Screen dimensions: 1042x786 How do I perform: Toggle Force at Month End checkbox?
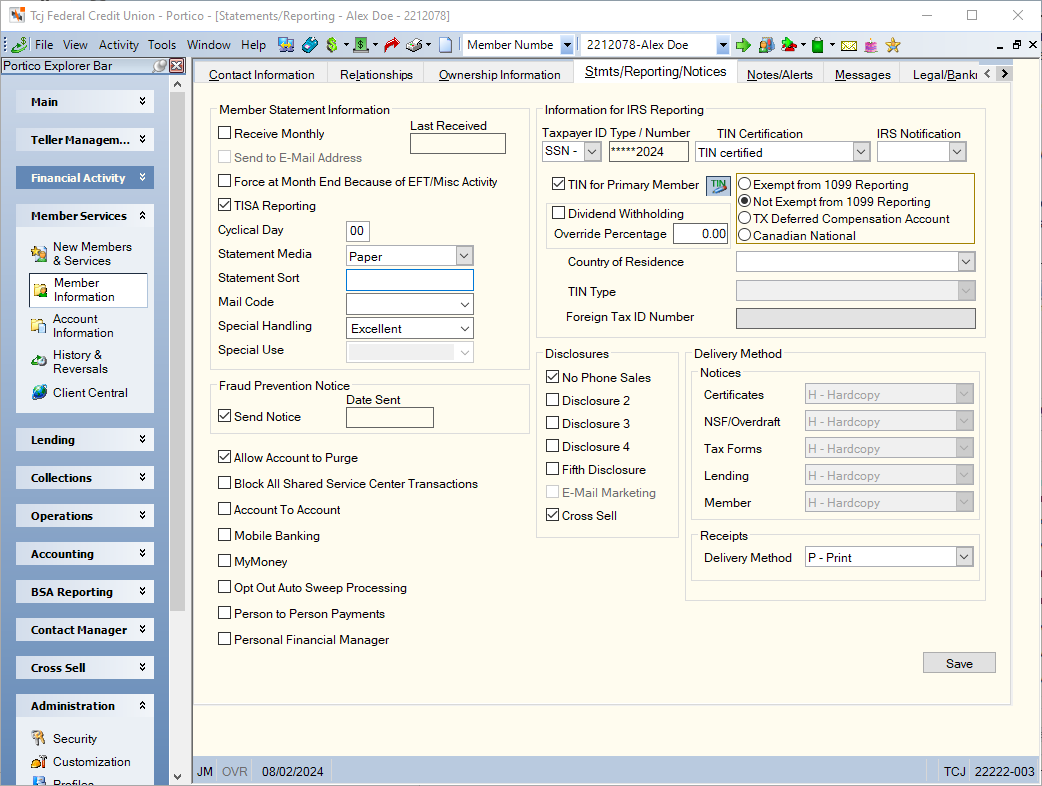(x=225, y=181)
